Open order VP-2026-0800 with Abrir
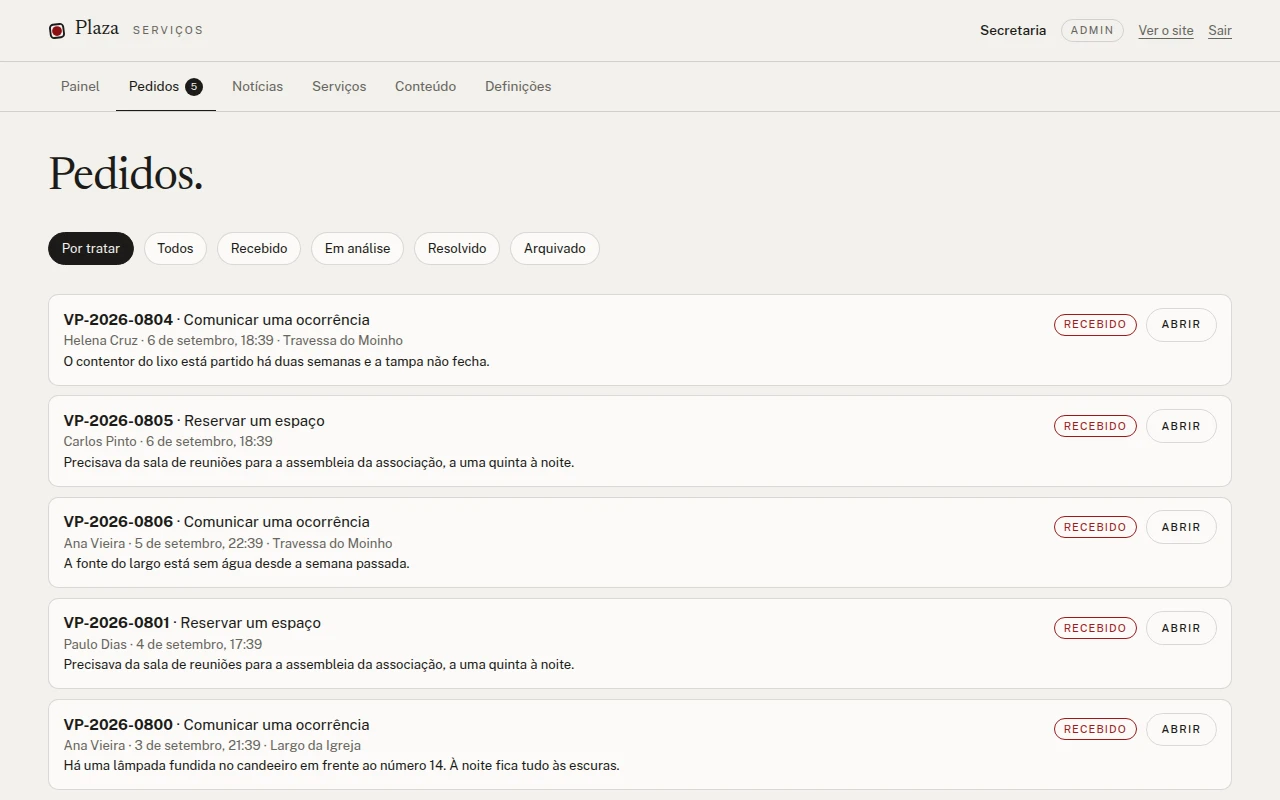 1181,729
